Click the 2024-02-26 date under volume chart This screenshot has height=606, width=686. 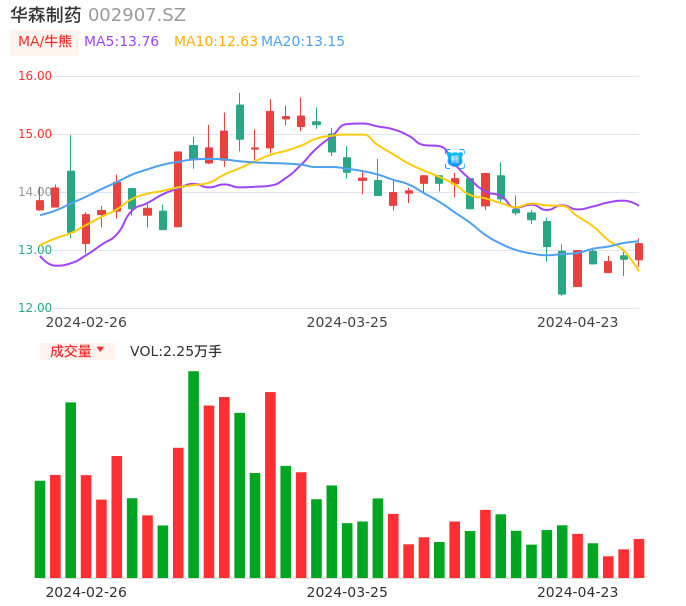pos(86,592)
